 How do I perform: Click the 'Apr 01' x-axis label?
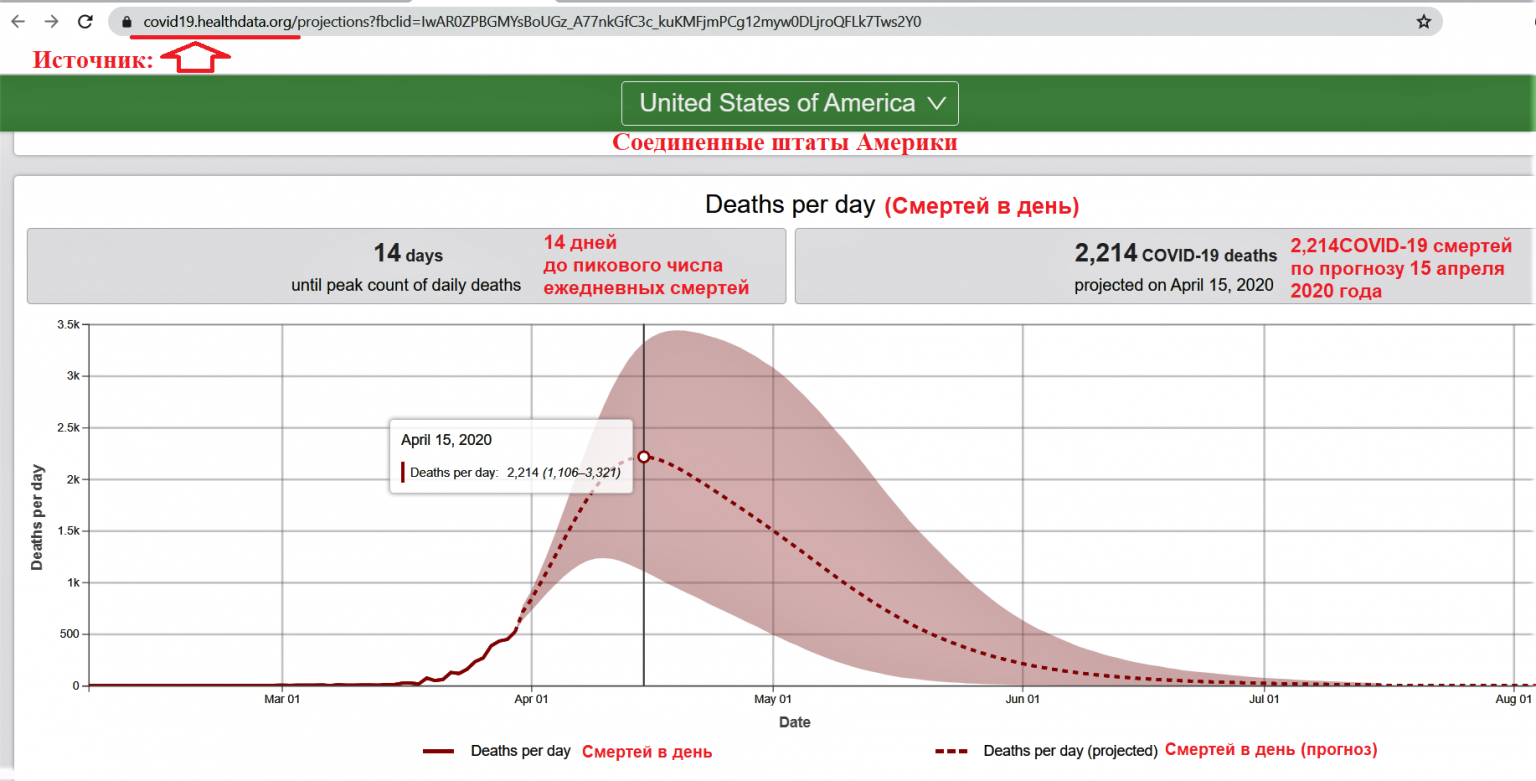(531, 701)
